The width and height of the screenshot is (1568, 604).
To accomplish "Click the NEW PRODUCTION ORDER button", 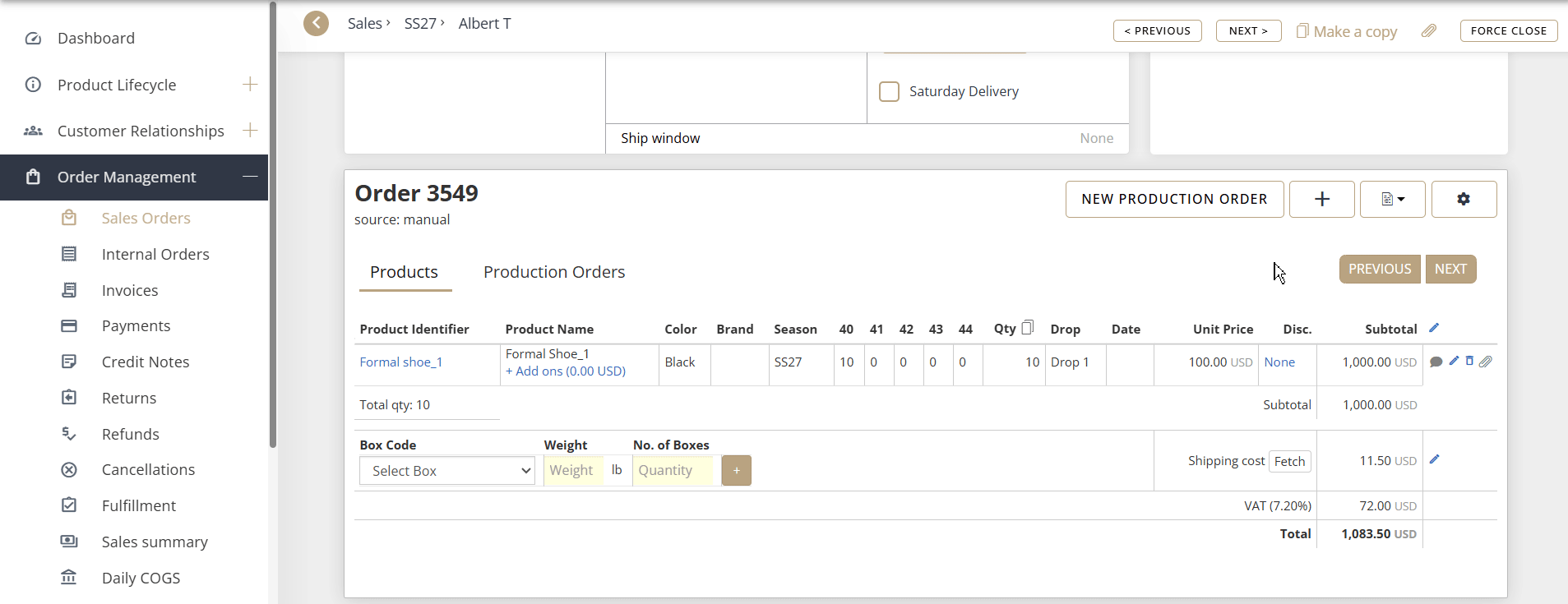I will [1174, 200].
